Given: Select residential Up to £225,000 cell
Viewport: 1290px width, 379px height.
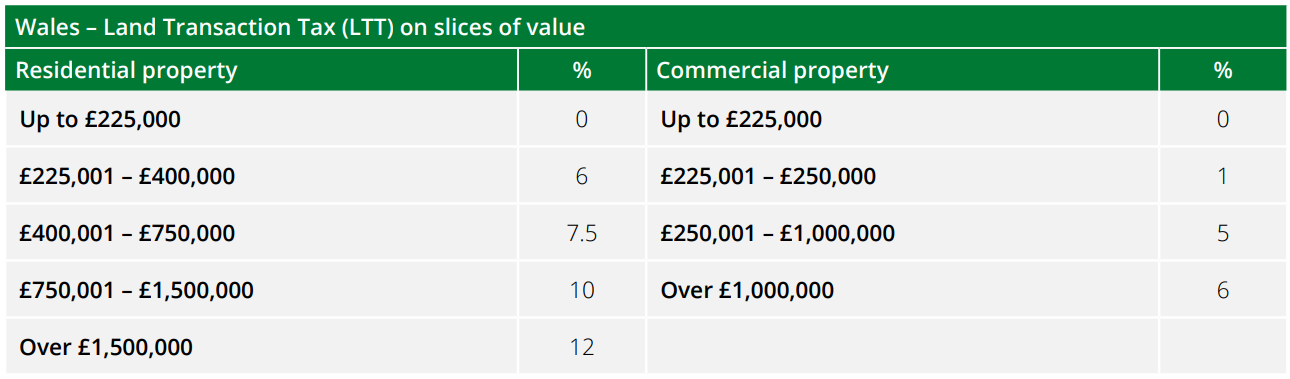Looking at the screenshot, I should (x=261, y=120).
